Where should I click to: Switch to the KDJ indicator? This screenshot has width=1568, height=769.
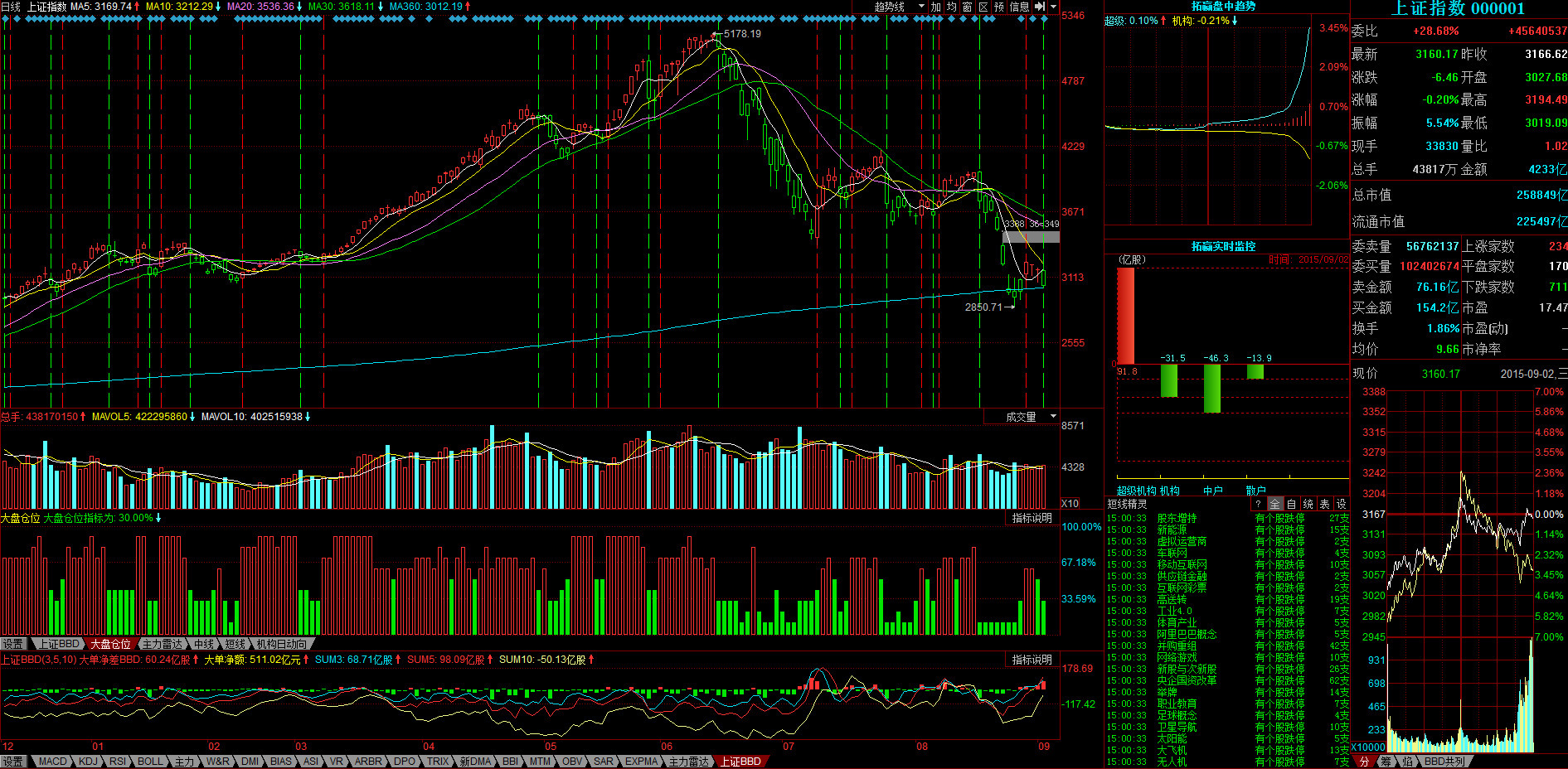click(88, 762)
